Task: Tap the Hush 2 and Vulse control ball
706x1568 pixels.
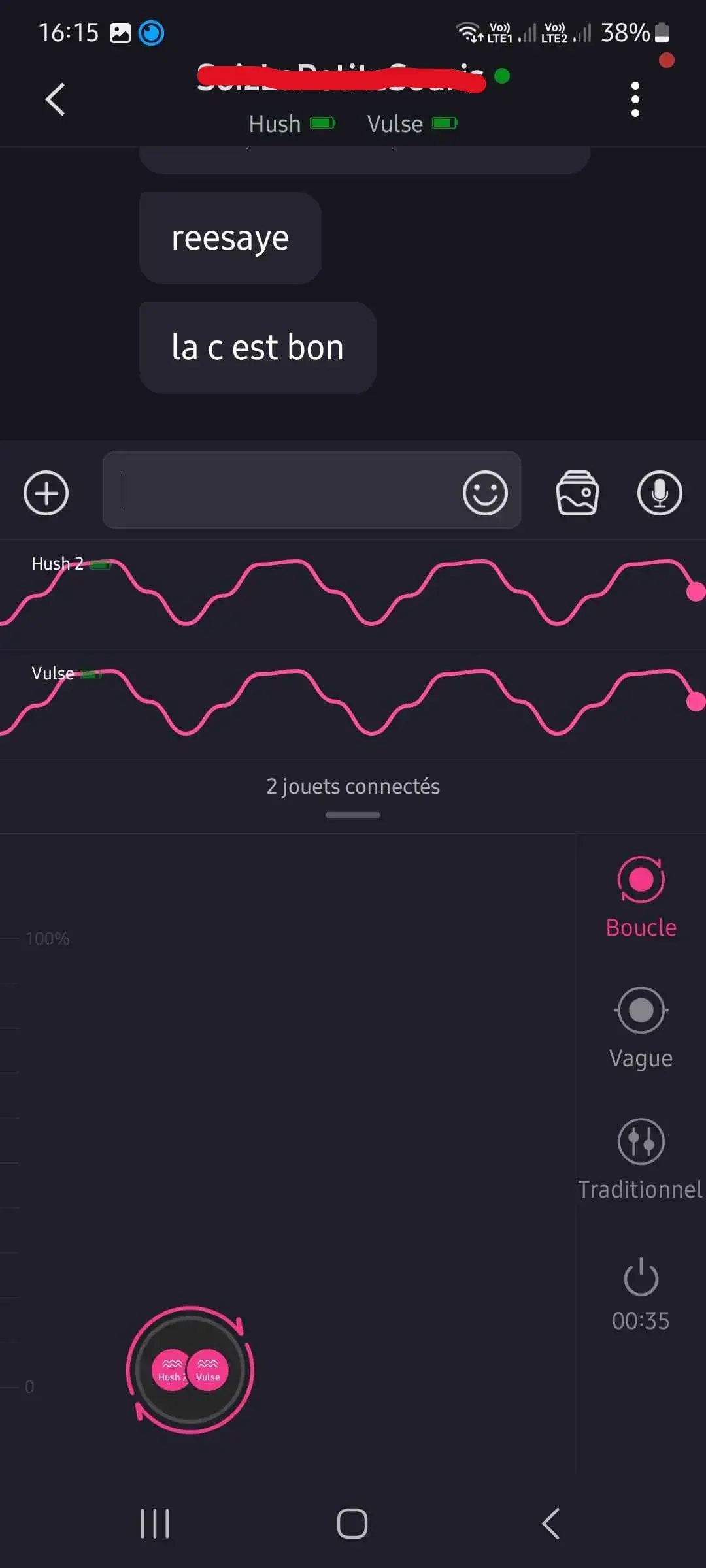Action: click(190, 1370)
